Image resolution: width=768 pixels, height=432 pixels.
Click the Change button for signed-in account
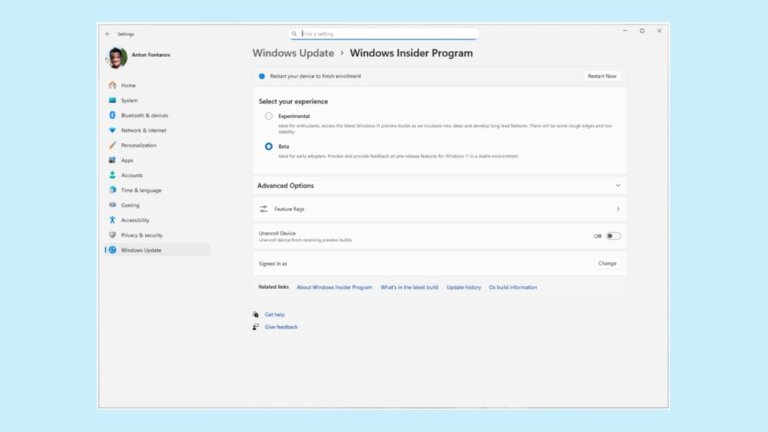tap(607, 264)
